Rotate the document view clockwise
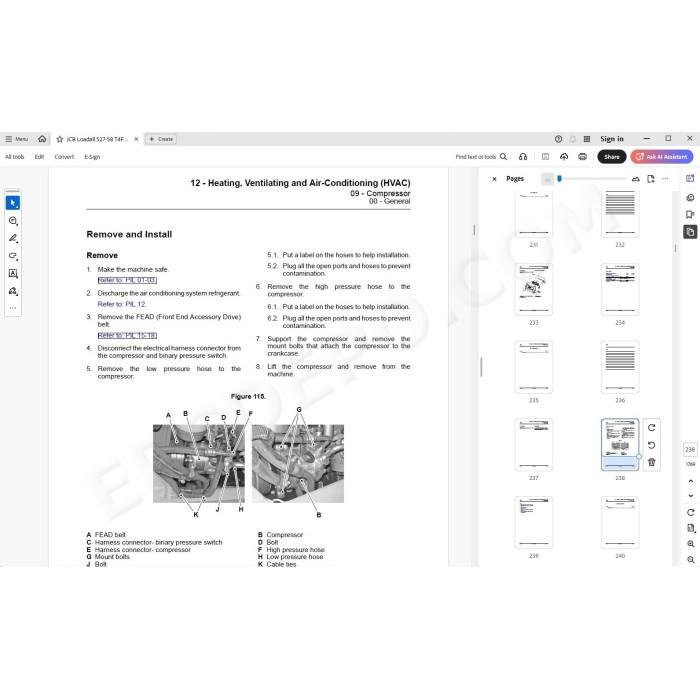Screen dimensions: 700x700 [691, 512]
